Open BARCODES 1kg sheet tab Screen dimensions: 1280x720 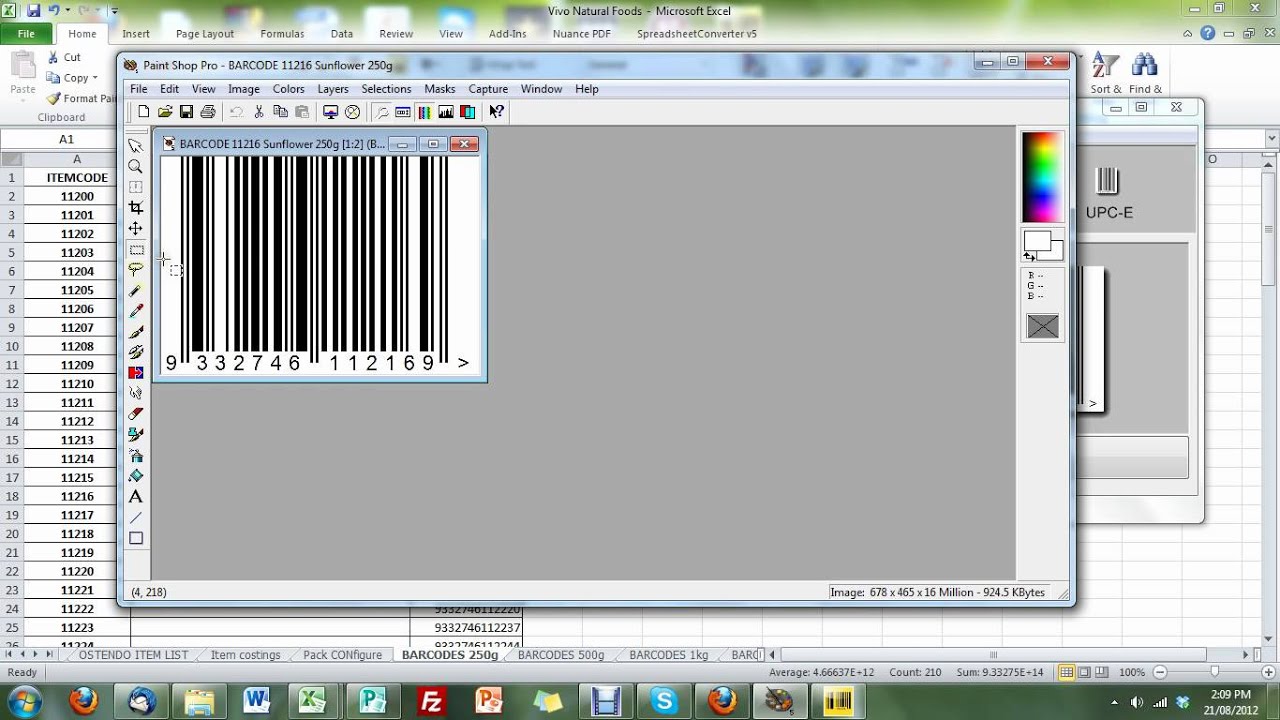pos(669,655)
